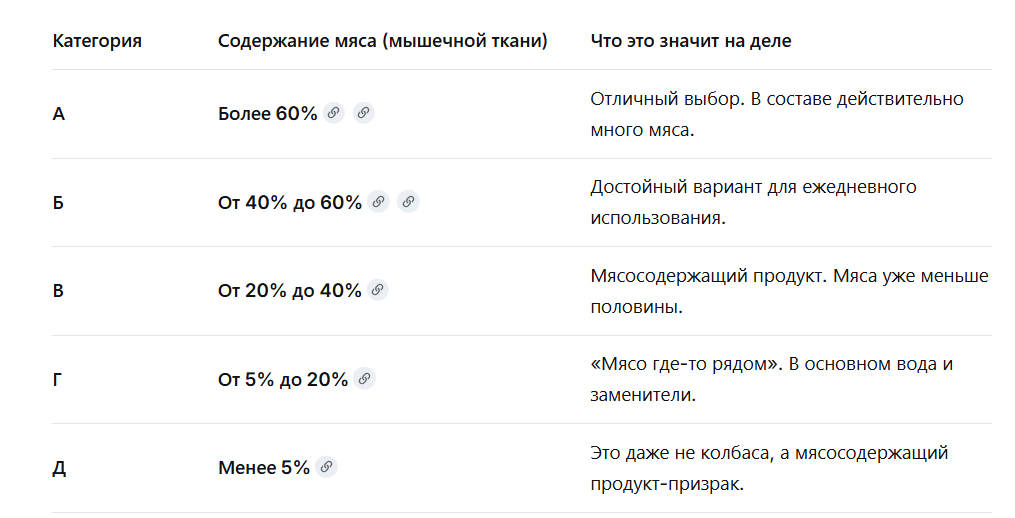Click second link icon after От 40% до 60%
This screenshot has width=1015, height=518.
pyautogui.click(x=408, y=201)
